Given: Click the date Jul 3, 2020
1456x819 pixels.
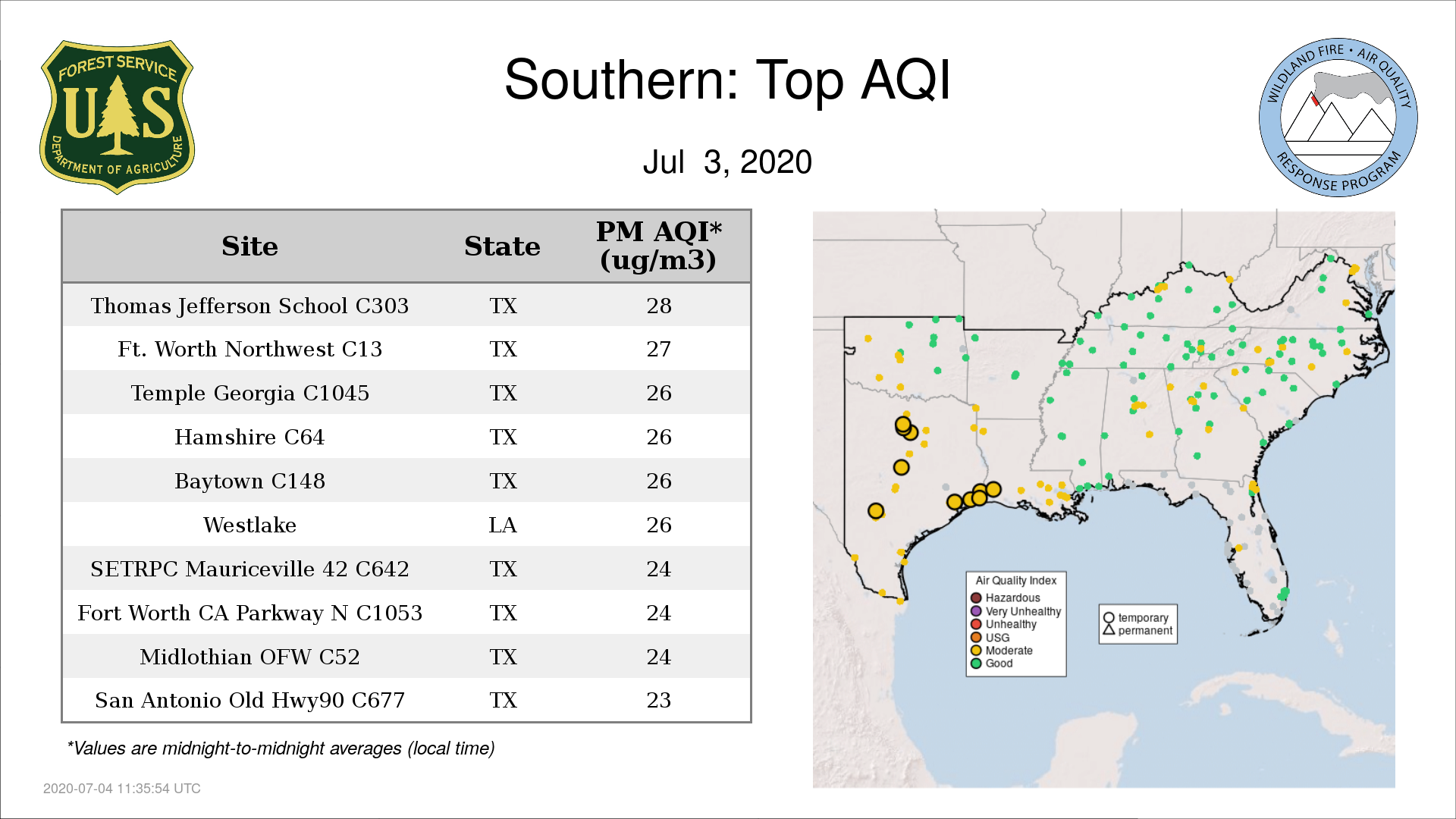Looking at the screenshot, I should click(727, 162).
